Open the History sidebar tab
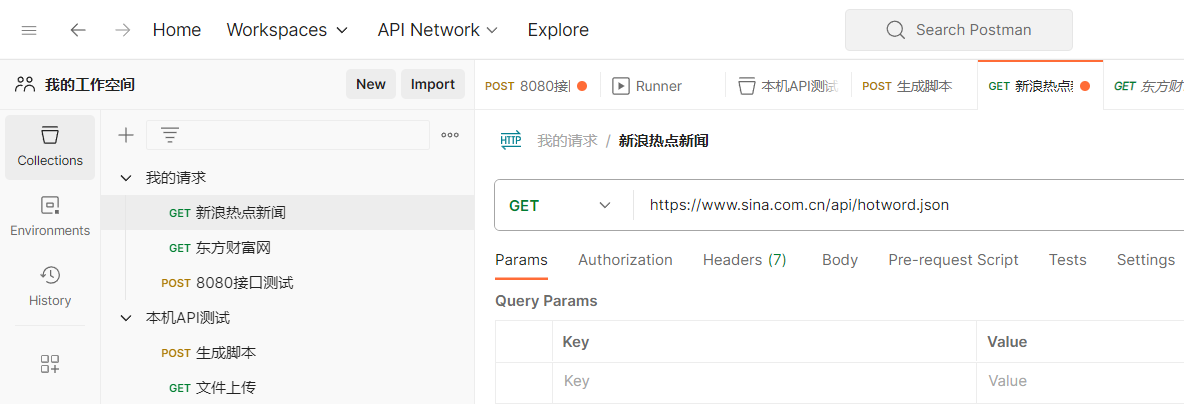The height and width of the screenshot is (404, 1184). coord(50,286)
